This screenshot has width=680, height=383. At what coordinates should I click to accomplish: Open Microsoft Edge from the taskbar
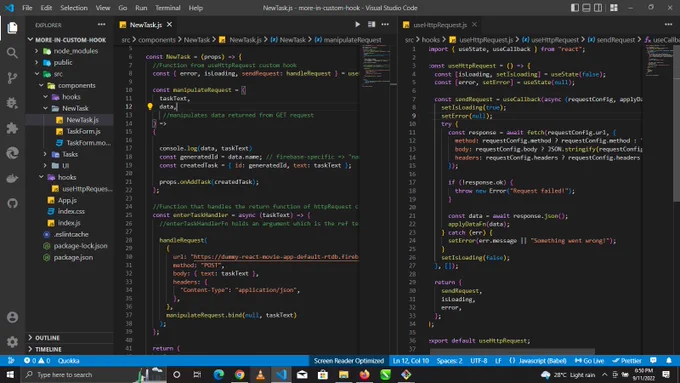point(219,374)
